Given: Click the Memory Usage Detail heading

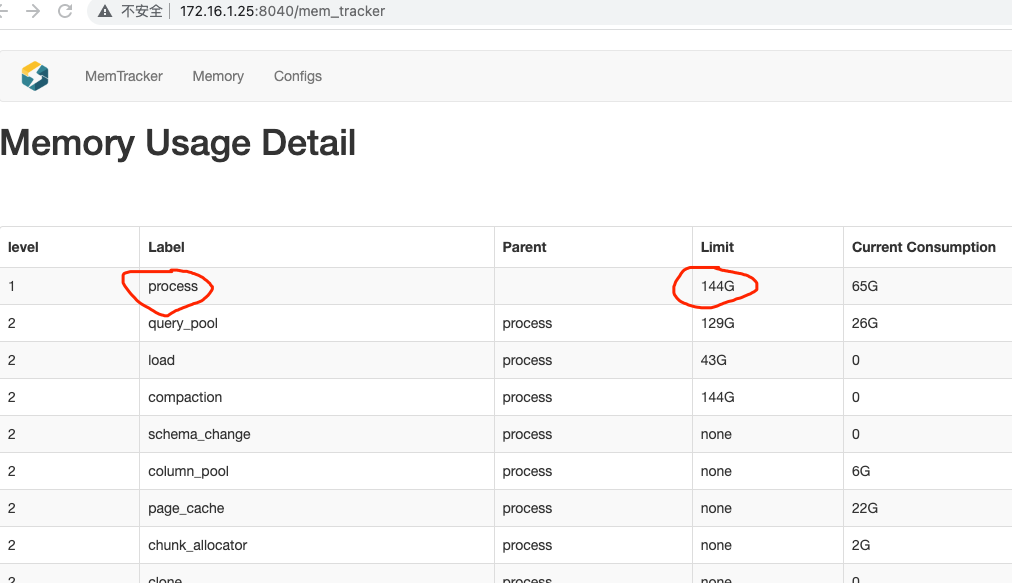Looking at the screenshot, I should [x=178, y=143].
